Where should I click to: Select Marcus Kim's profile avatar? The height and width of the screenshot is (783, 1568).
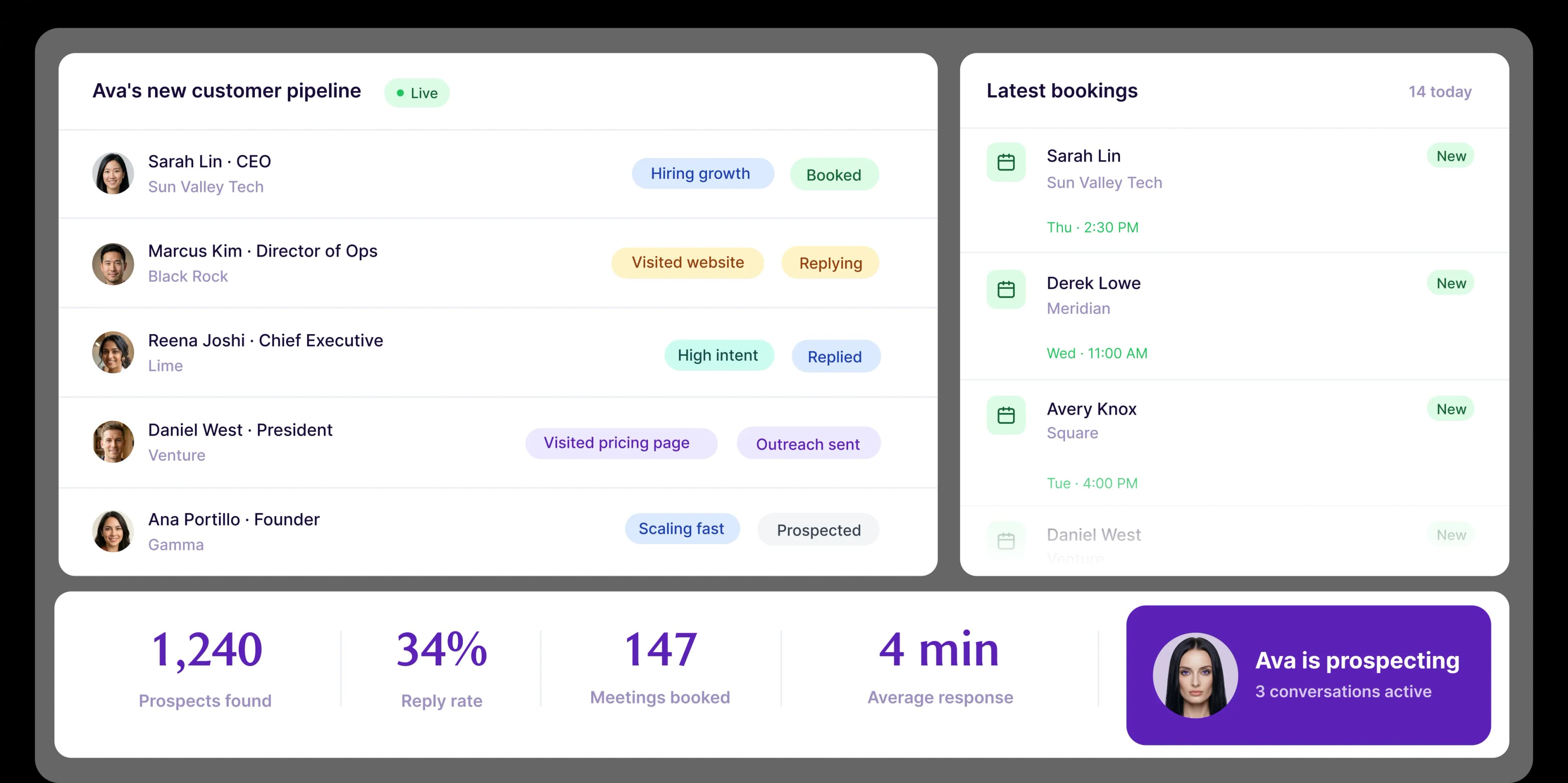pyautogui.click(x=113, y=263)
